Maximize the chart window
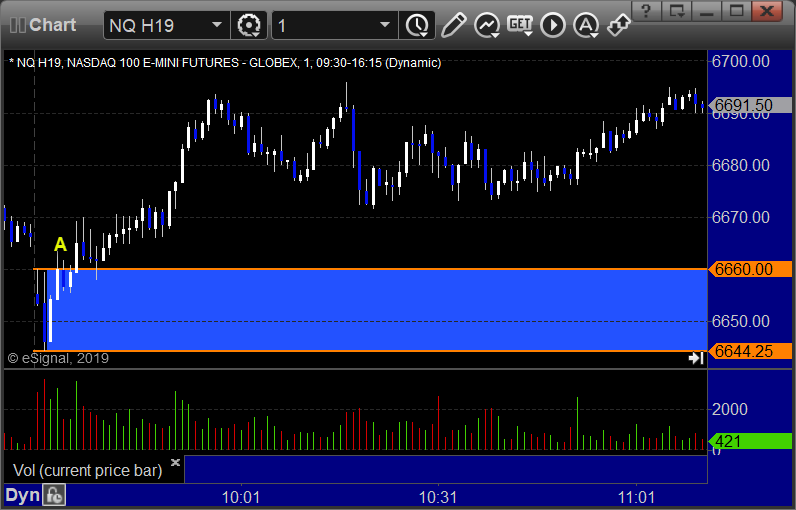This screenshot has width=796, height=510. (737, 10)
